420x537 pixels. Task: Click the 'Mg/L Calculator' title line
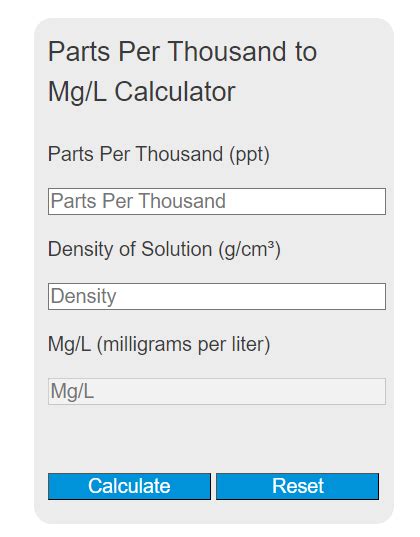point(141,92)
